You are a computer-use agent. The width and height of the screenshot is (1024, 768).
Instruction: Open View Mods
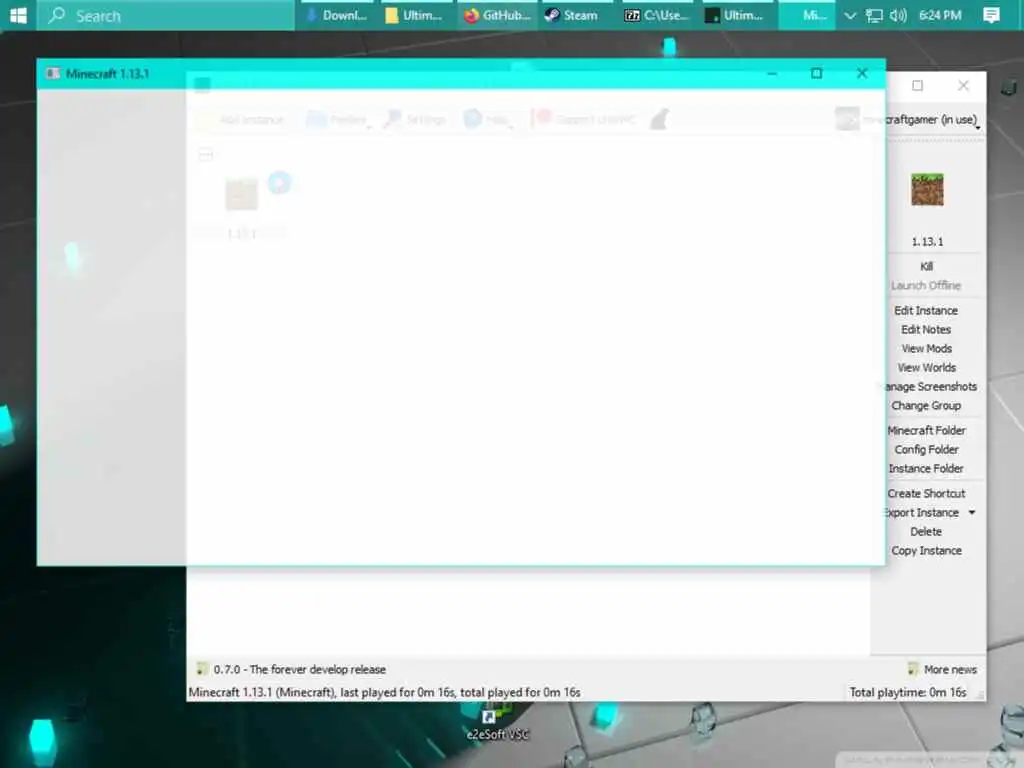coord(926,348)
